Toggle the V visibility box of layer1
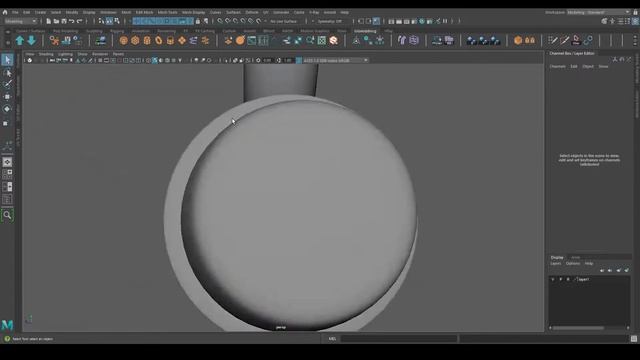The height and width of the screenshot is (360, 640). [553, 280]
